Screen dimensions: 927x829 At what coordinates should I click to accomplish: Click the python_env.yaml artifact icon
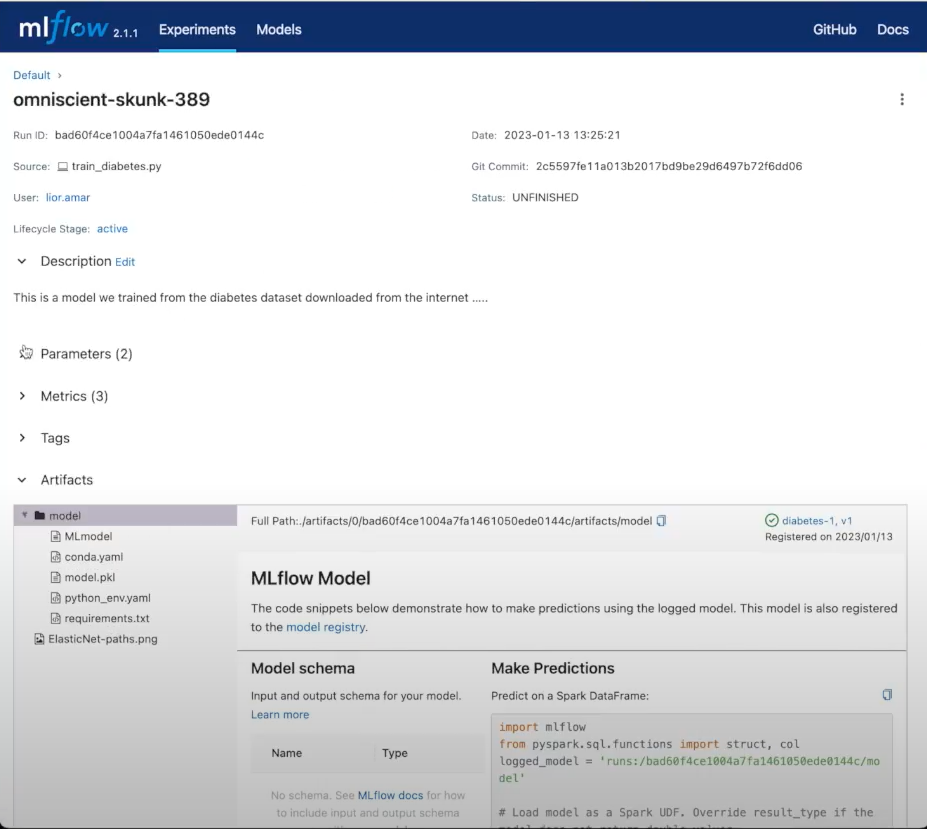(x=57, y=597)
